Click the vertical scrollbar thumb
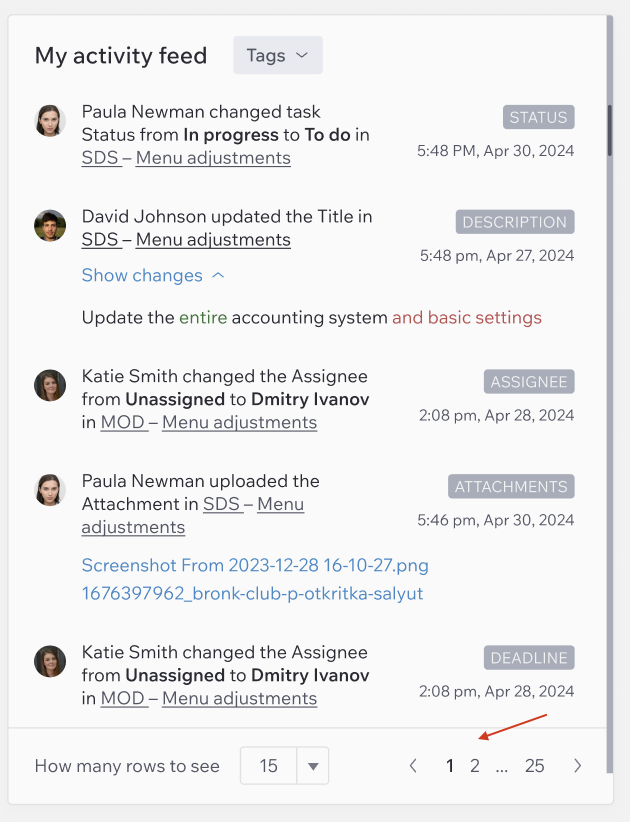Screen dimensions: 630x822 [609, 130]
